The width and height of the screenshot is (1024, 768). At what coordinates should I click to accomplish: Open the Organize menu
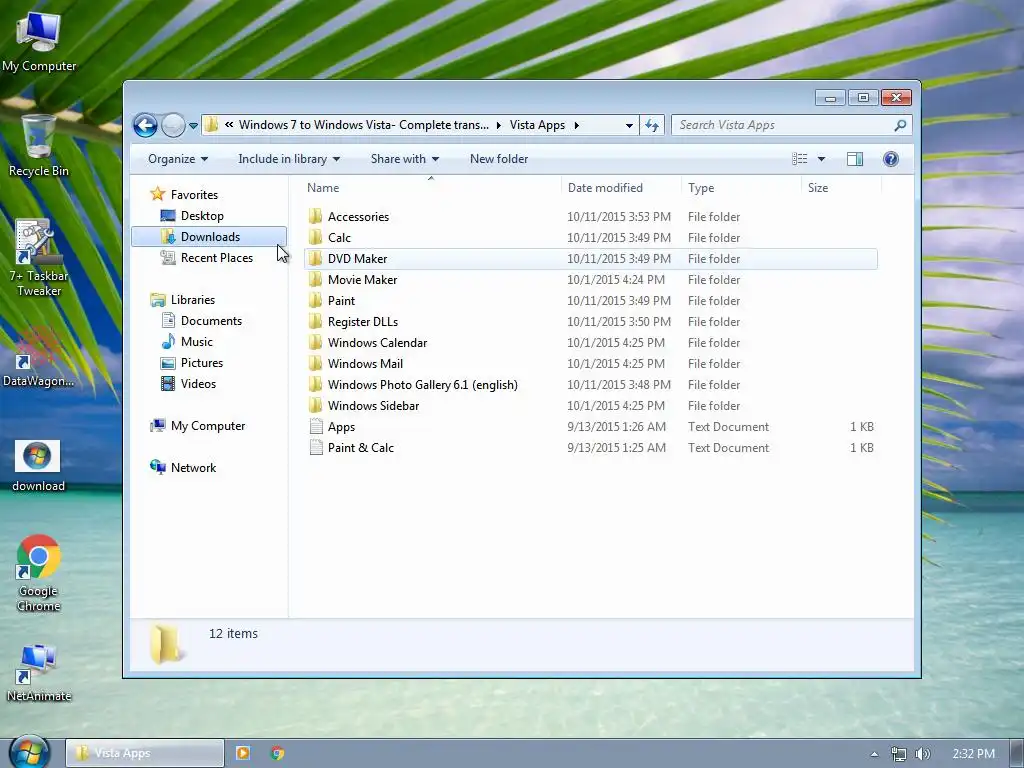178,159
